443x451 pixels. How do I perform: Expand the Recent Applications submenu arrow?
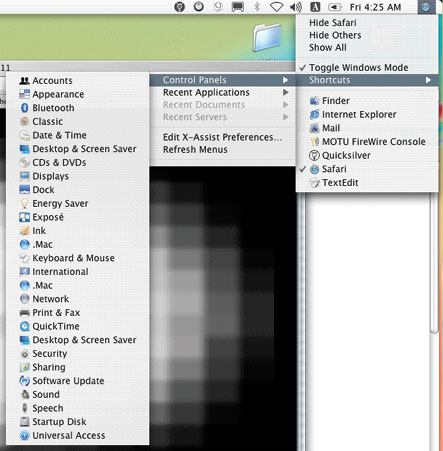pyautogui.click(x=285, y=92)
